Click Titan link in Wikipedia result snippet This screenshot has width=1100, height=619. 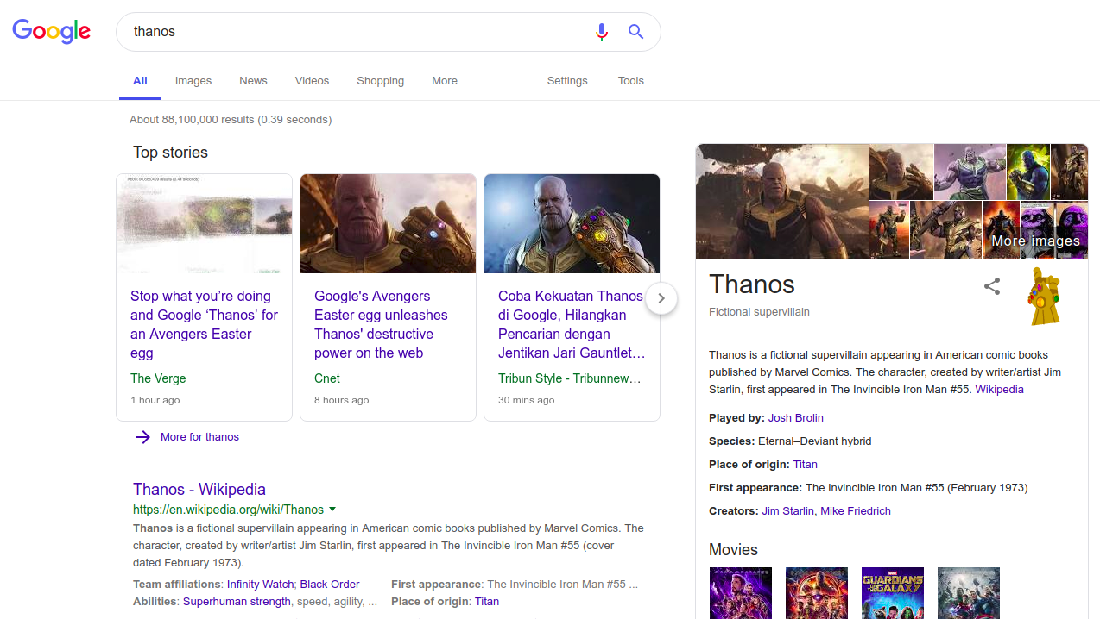[x=487, y=601]
